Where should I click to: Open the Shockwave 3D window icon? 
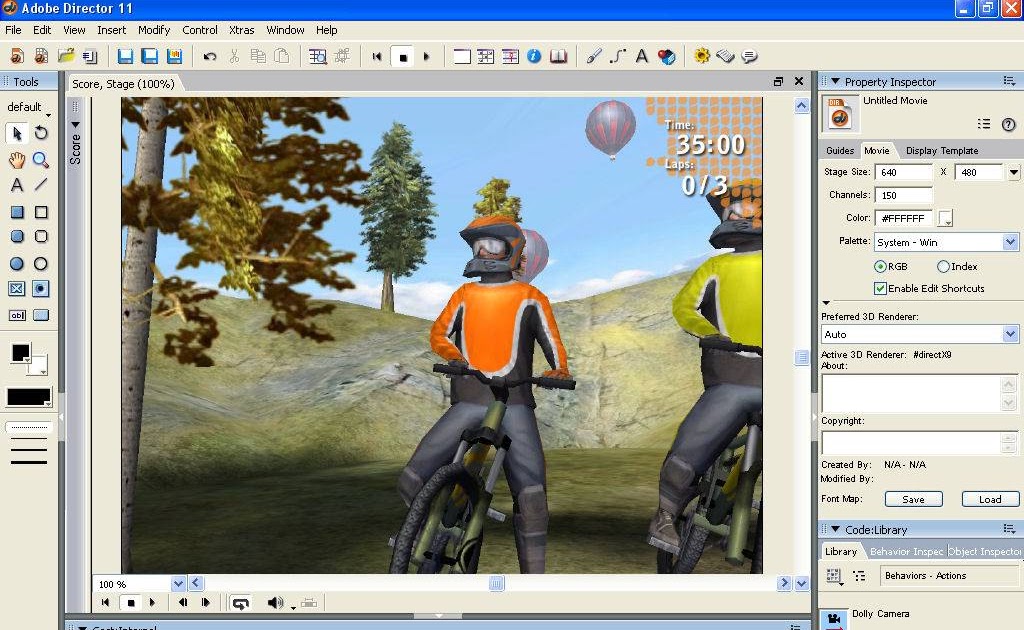point(666,57)
